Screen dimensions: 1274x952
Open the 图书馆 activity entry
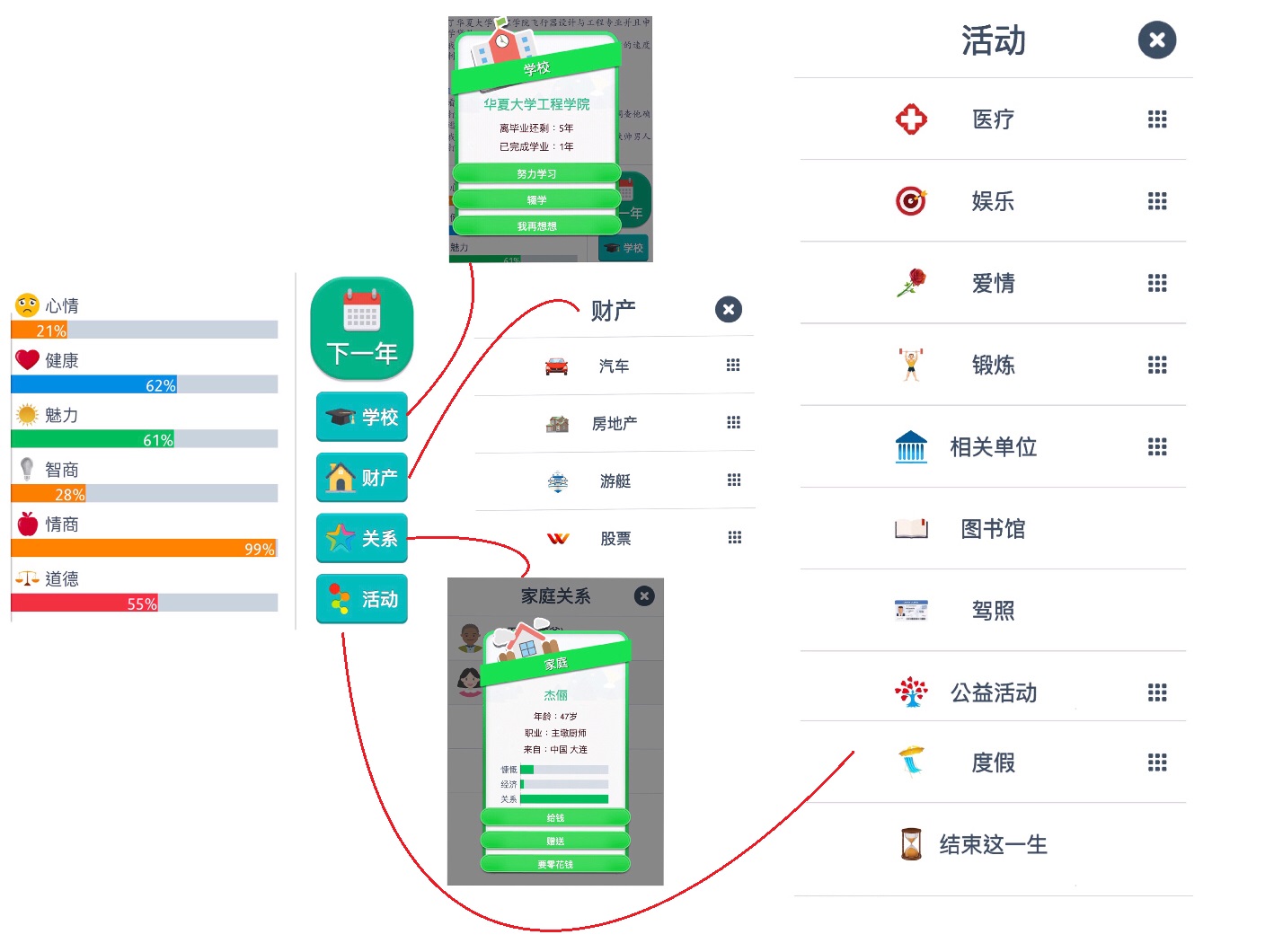(993, 529)
